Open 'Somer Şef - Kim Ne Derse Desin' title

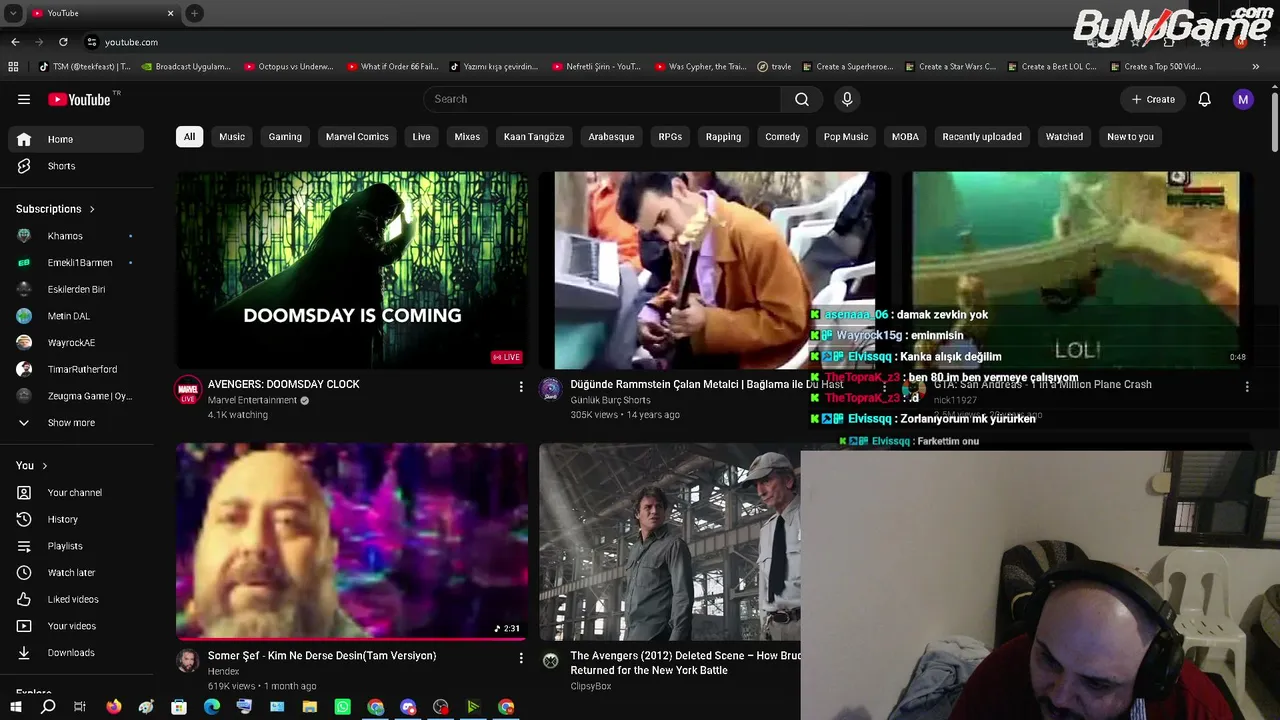[322, 656]
